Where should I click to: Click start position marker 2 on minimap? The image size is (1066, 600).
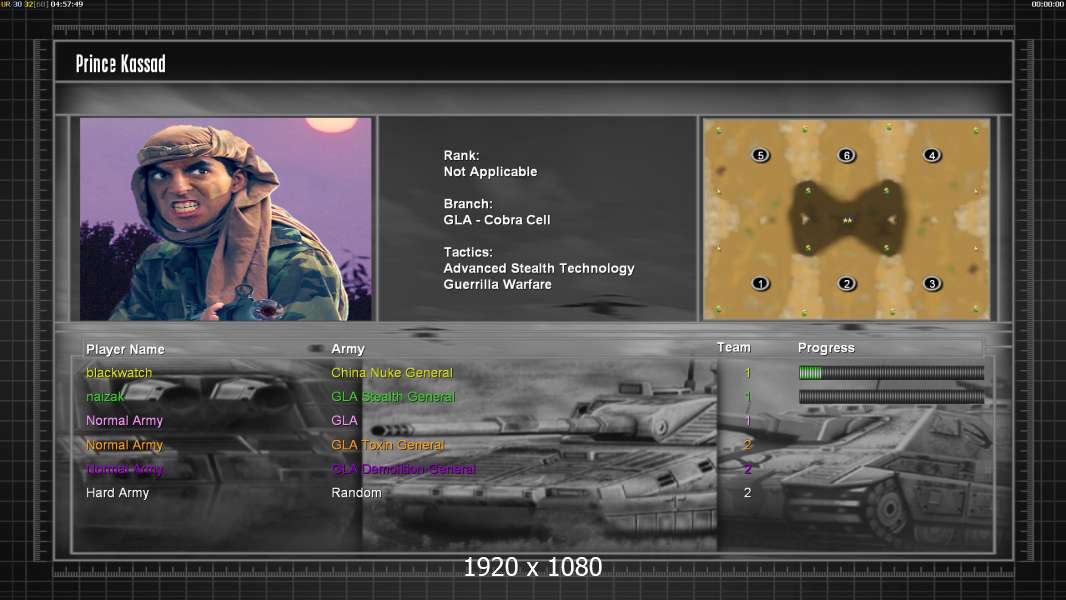pos(846,283)
